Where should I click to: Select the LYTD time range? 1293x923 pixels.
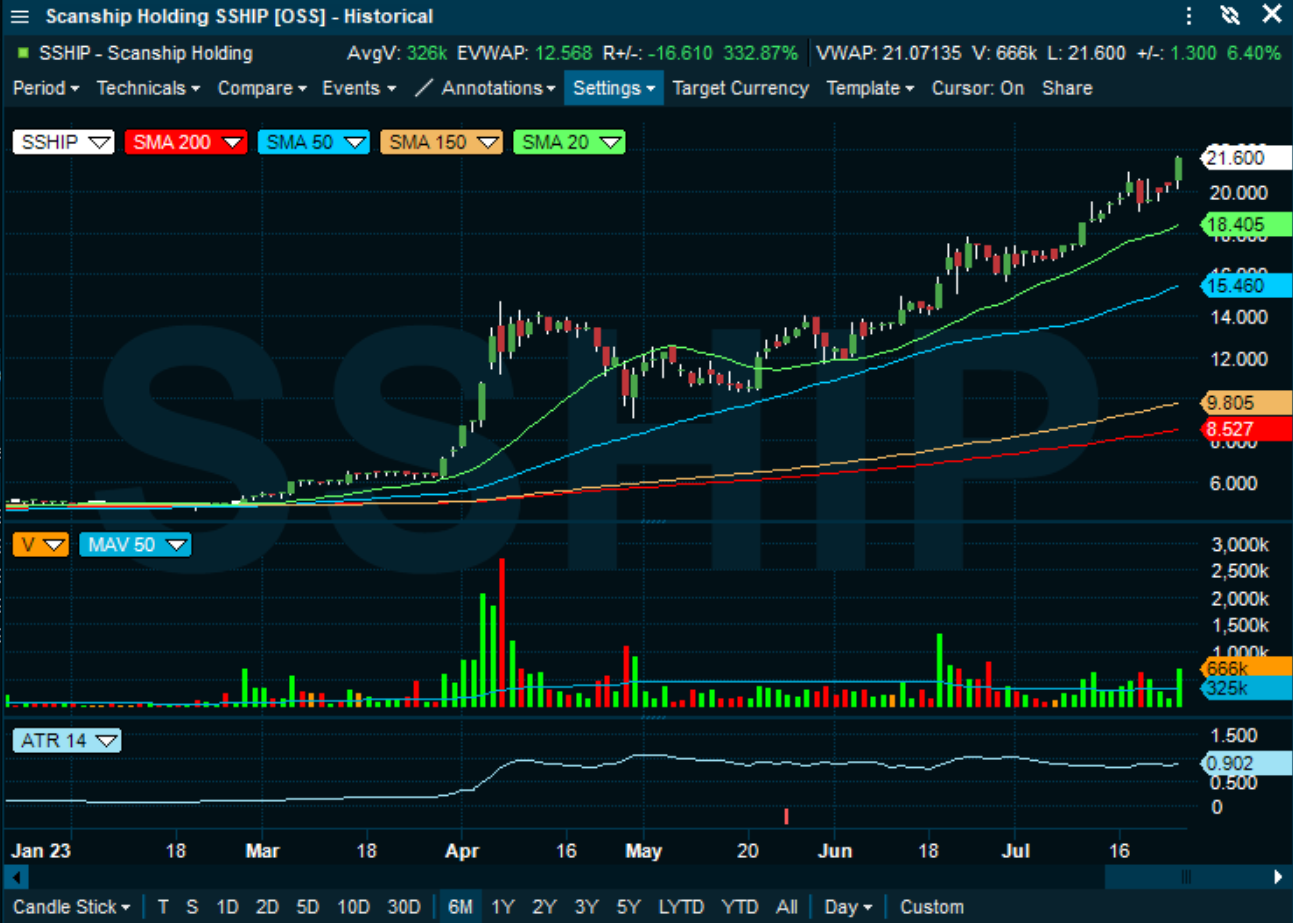point(681,907)
